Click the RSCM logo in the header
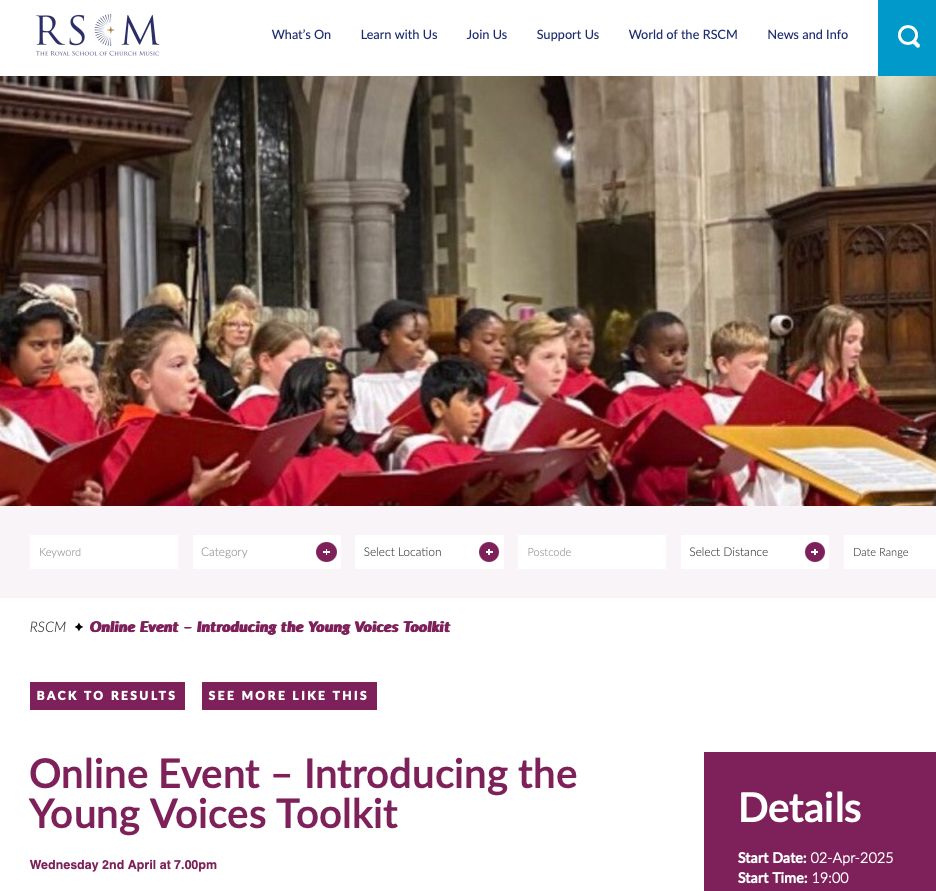 pyautogui.click(x=97, y=35)
